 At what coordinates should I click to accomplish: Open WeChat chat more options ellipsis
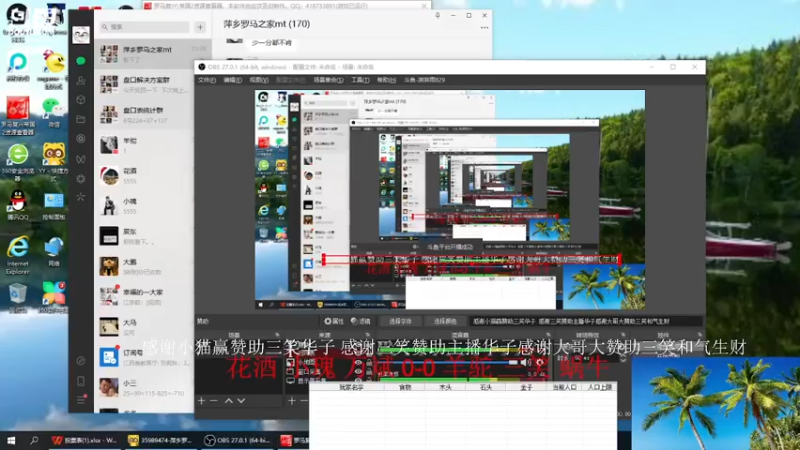coord(484,28)
